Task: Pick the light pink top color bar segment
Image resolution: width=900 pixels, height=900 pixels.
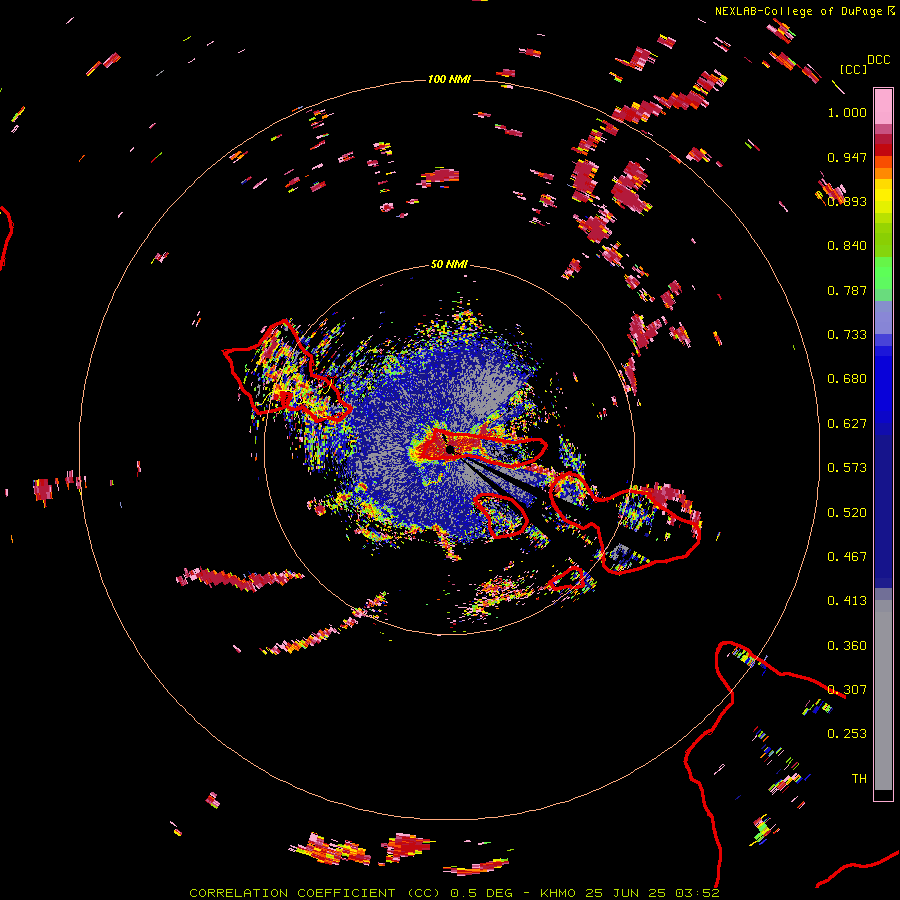Action: click(883, 106)
